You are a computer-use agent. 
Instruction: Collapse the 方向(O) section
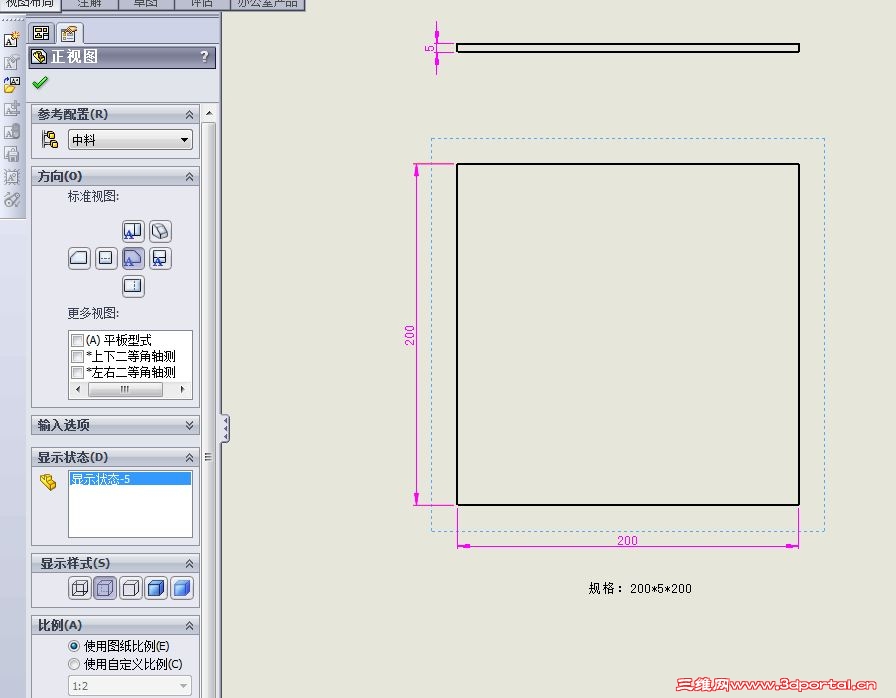click(x=189, y=177)
